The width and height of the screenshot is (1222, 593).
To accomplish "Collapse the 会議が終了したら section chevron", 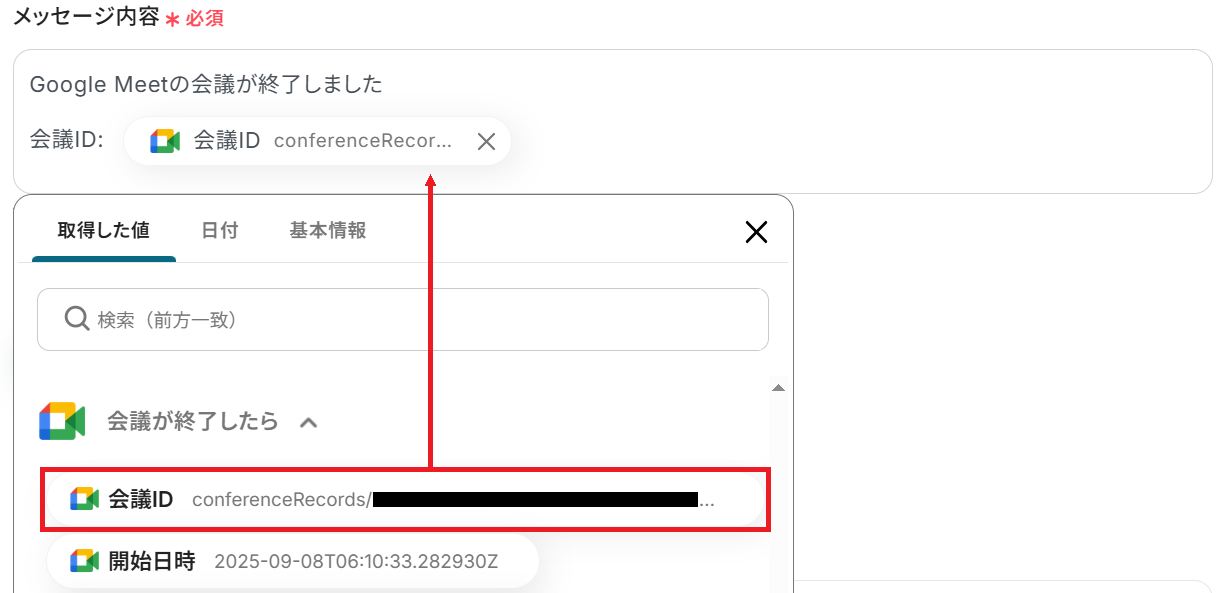I will click(x=309, y=422).
